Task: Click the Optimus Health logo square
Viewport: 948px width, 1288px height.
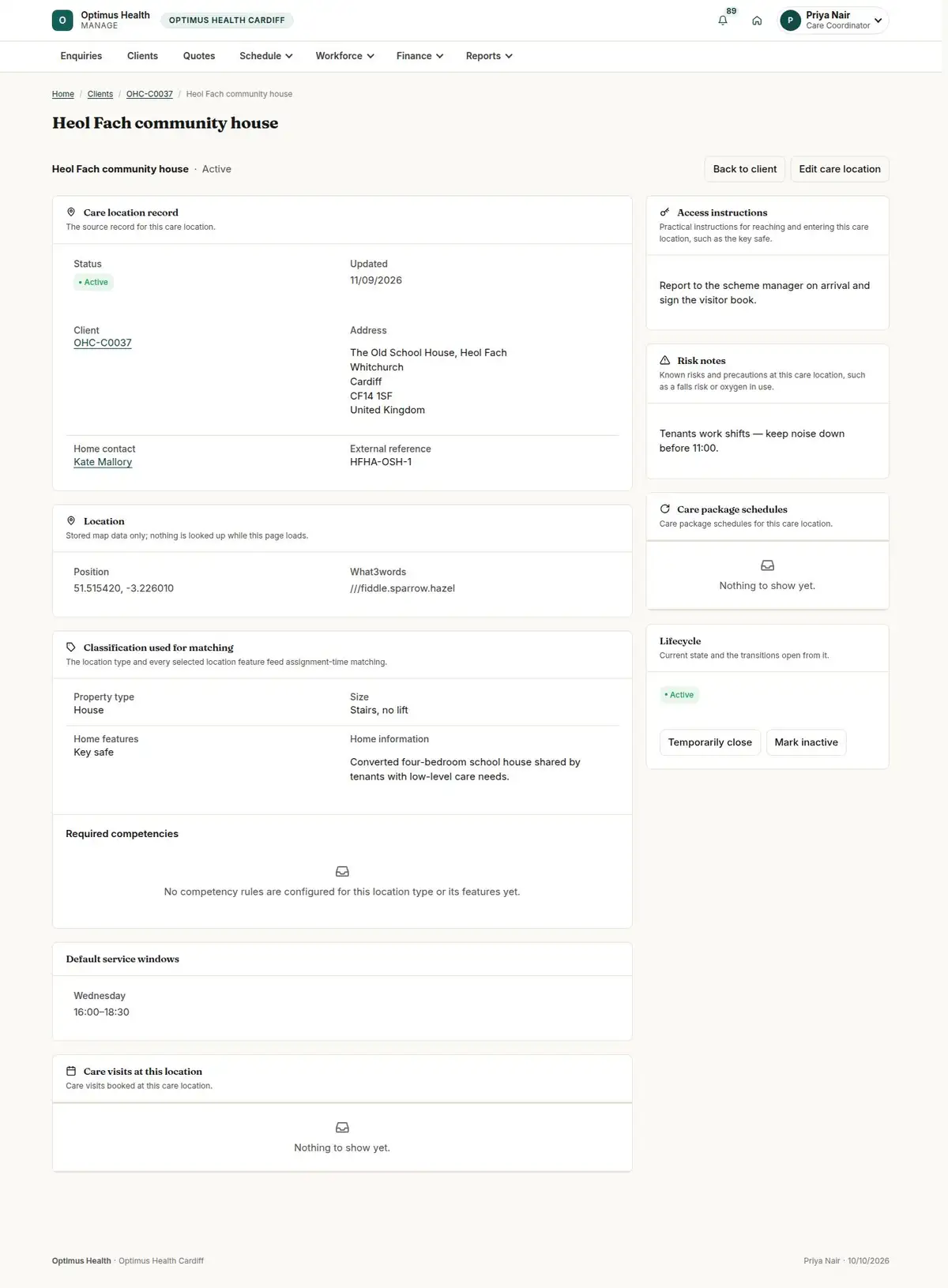Action: [62, 21]
